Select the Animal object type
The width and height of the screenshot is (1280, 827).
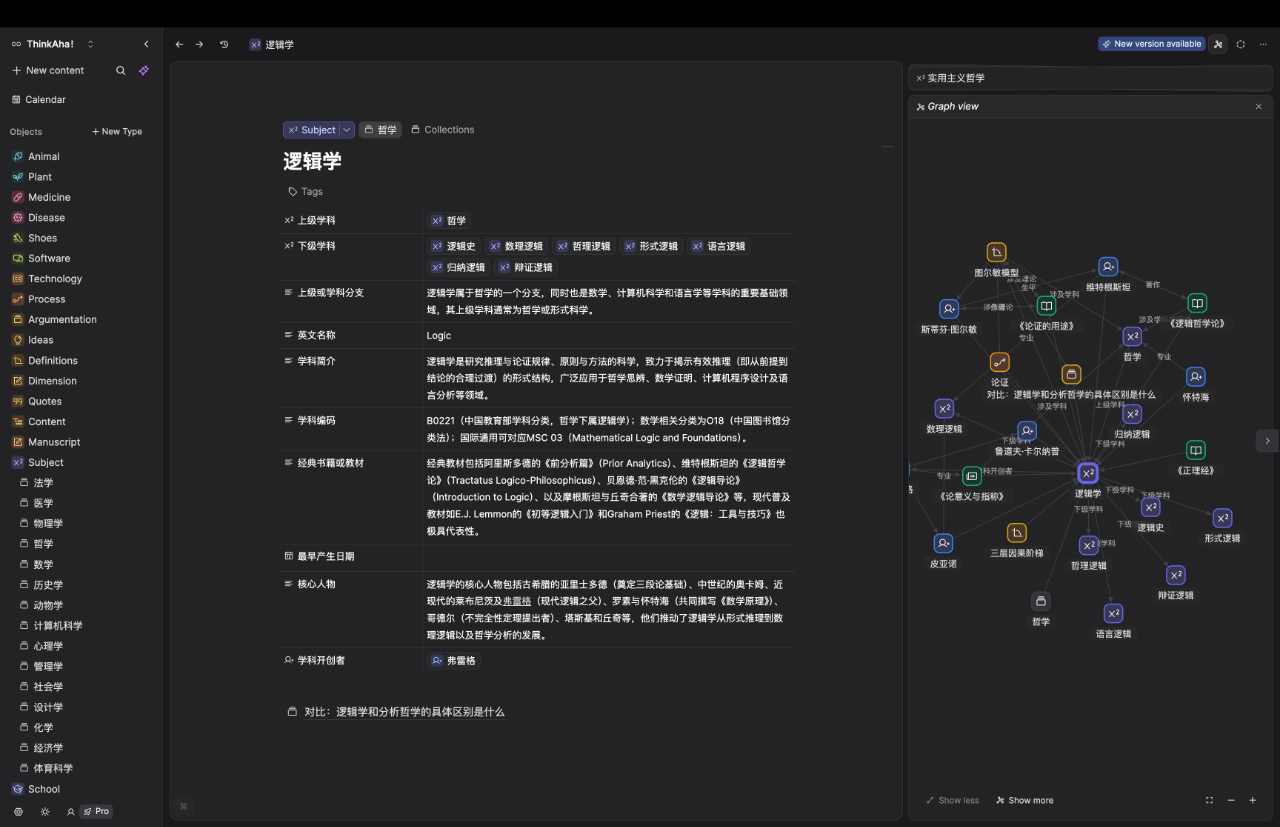click(44, 156)
